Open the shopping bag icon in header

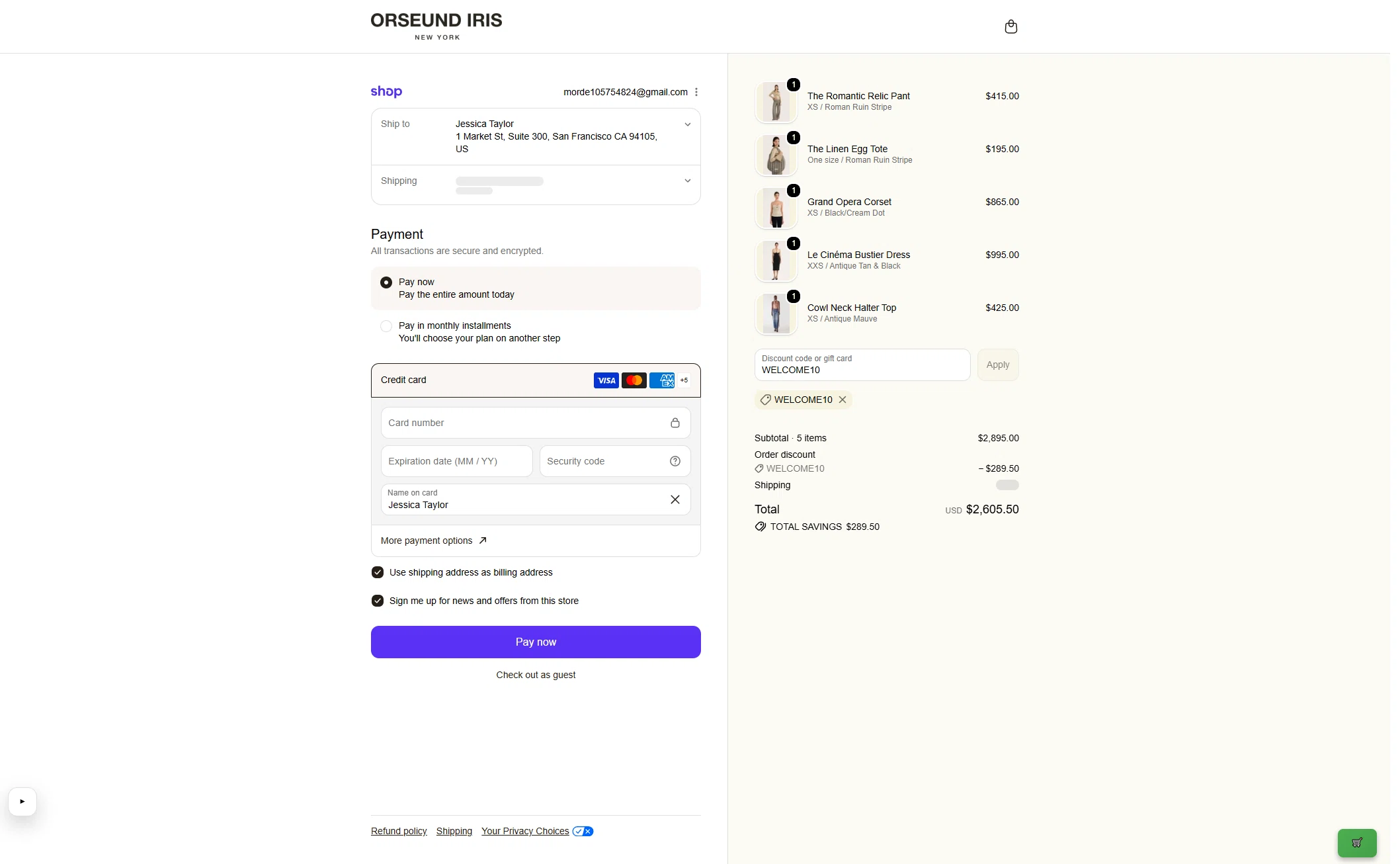(1010, 26)
